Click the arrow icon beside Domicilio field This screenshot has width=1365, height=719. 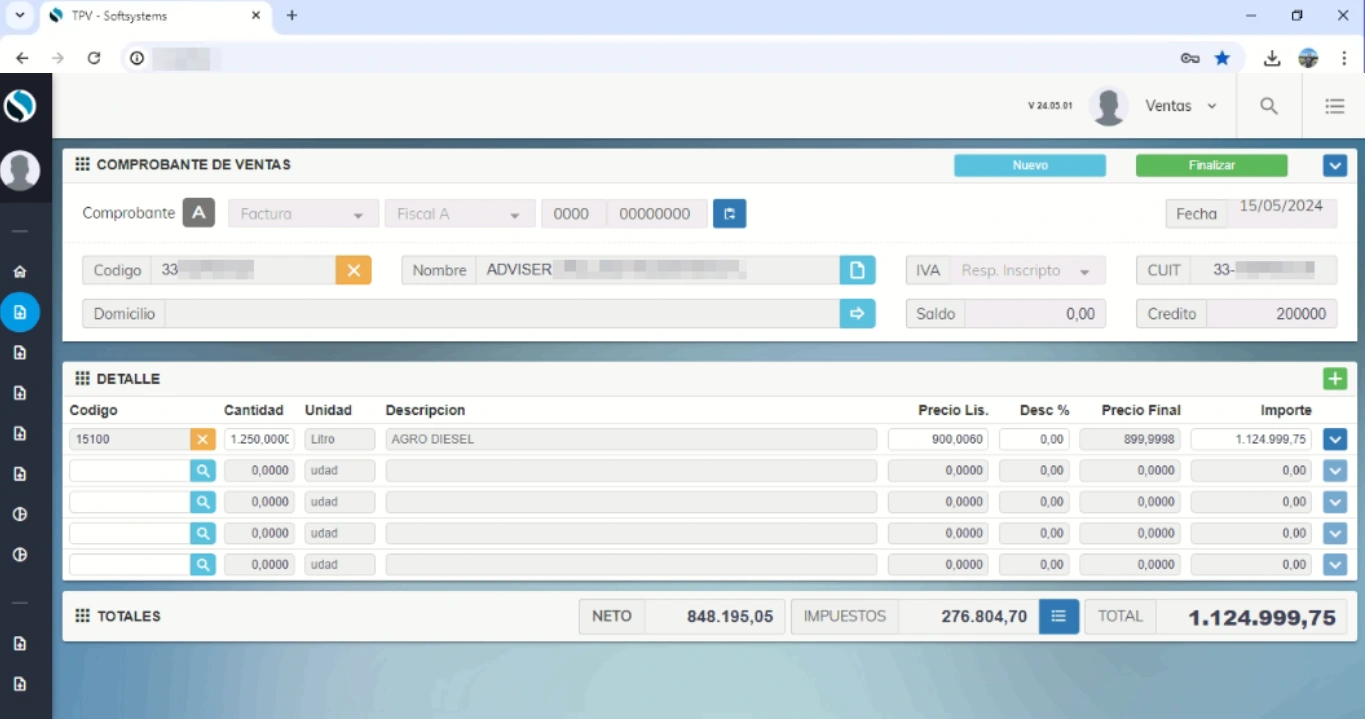(x=857, y=314)
